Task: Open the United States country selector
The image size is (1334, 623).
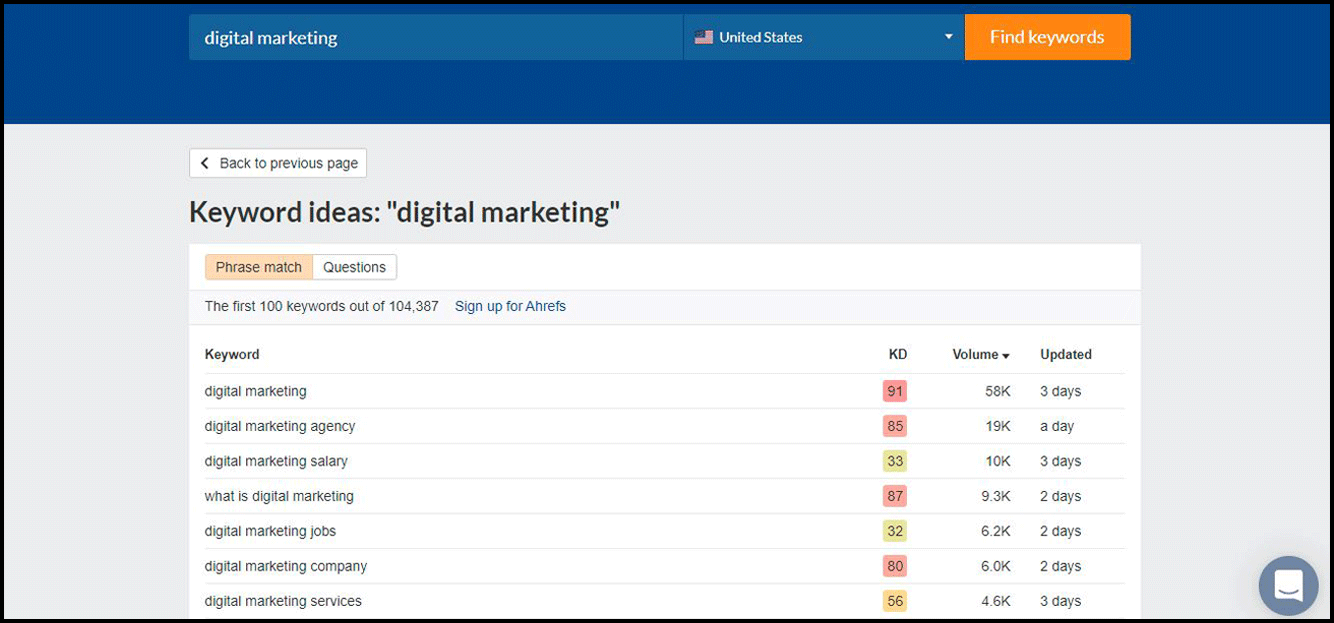Action: pyautogui.click(x=823, y=37)
